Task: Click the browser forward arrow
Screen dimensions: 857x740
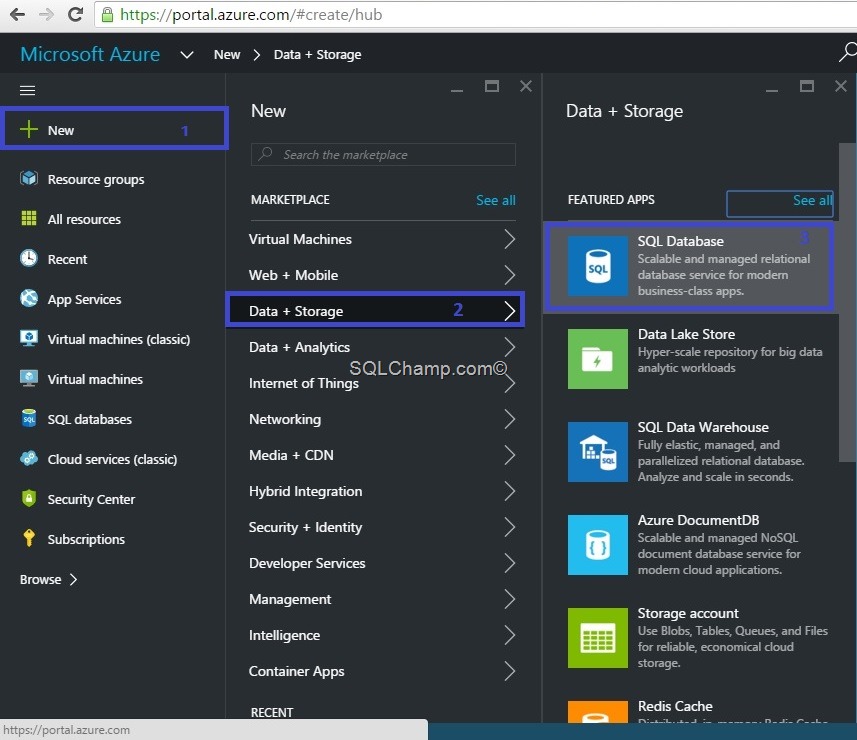Action: click(46, 14)
